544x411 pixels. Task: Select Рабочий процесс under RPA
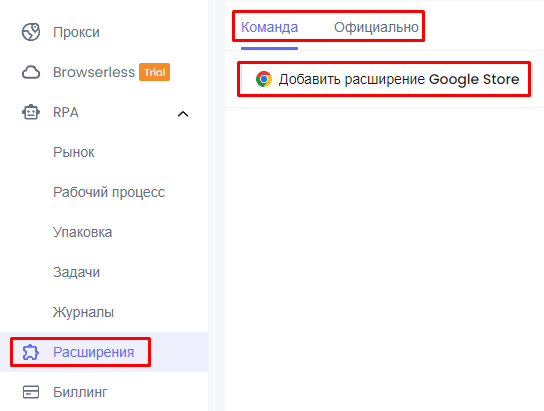[109, 192]
